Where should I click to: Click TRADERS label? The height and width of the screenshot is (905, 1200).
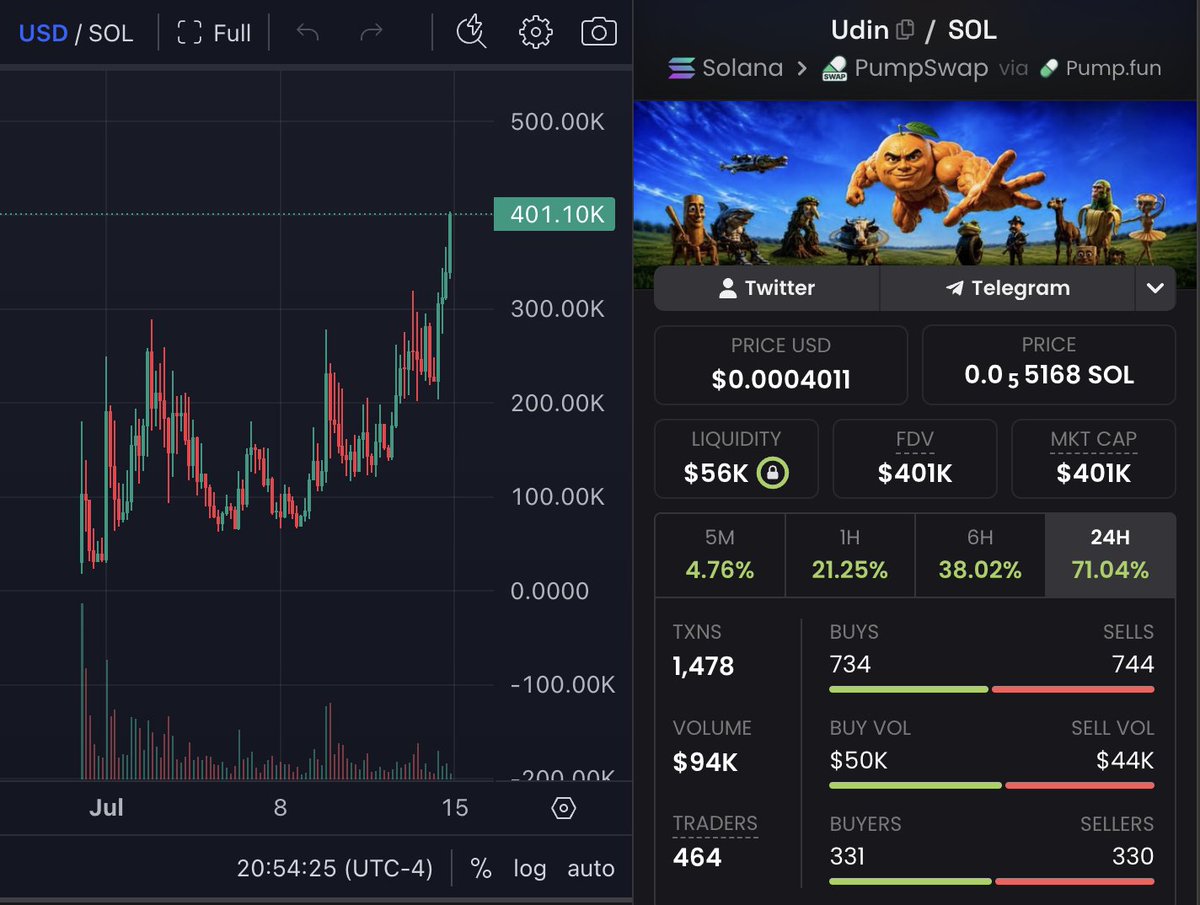tap(715, 824)
